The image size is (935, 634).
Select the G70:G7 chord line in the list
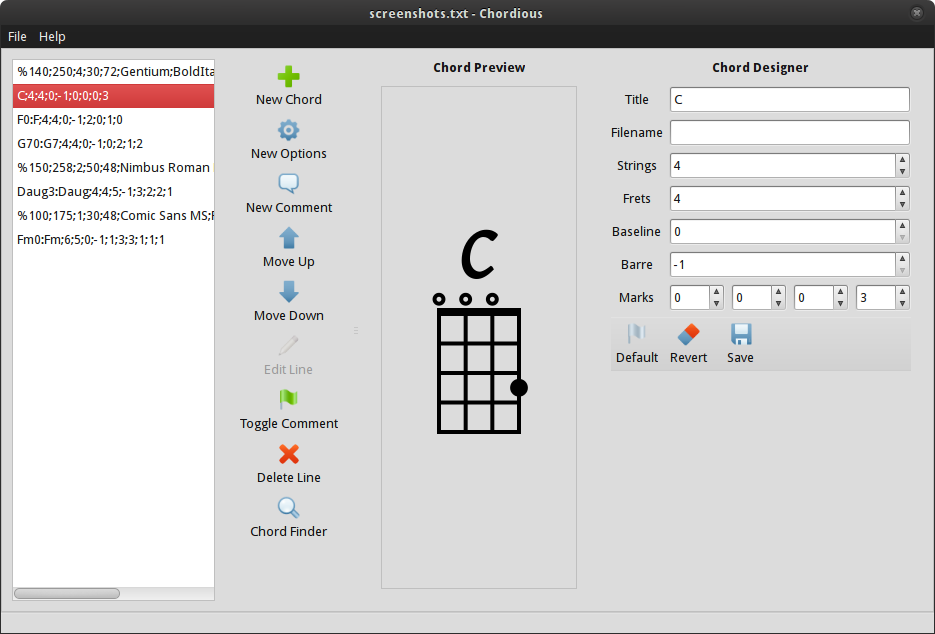coord(80,144)
